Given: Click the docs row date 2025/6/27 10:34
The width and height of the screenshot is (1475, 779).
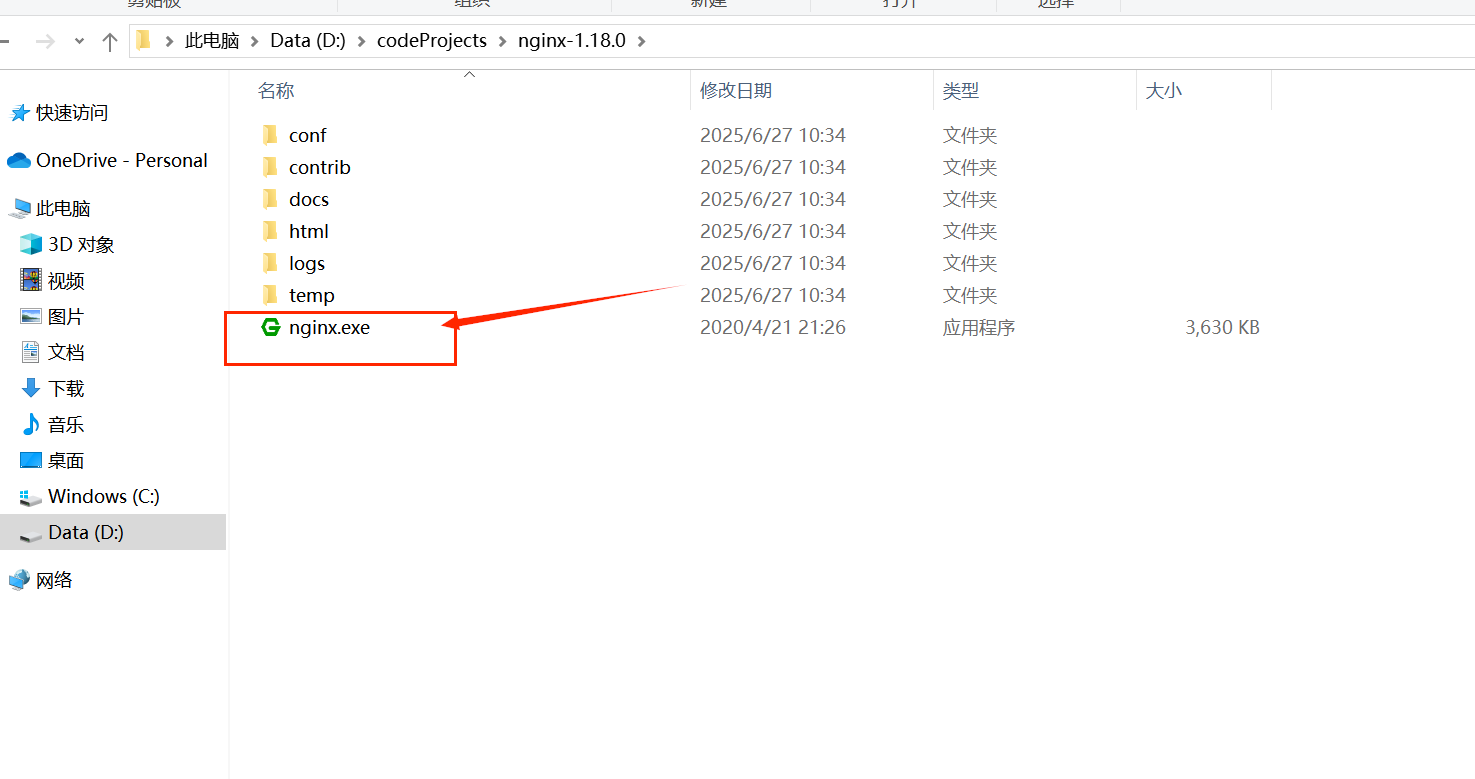Looking at the screenshot, I should (773, 199).
